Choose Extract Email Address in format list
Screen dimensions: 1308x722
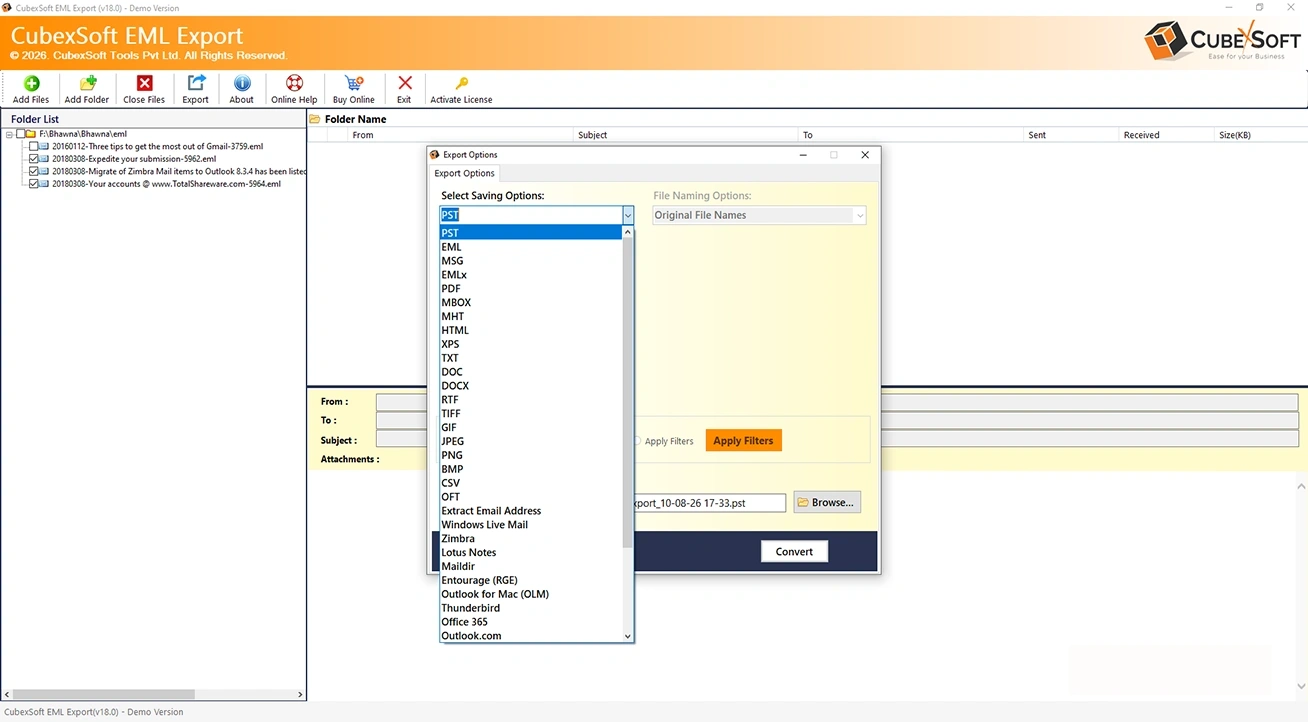coord(531,511)
